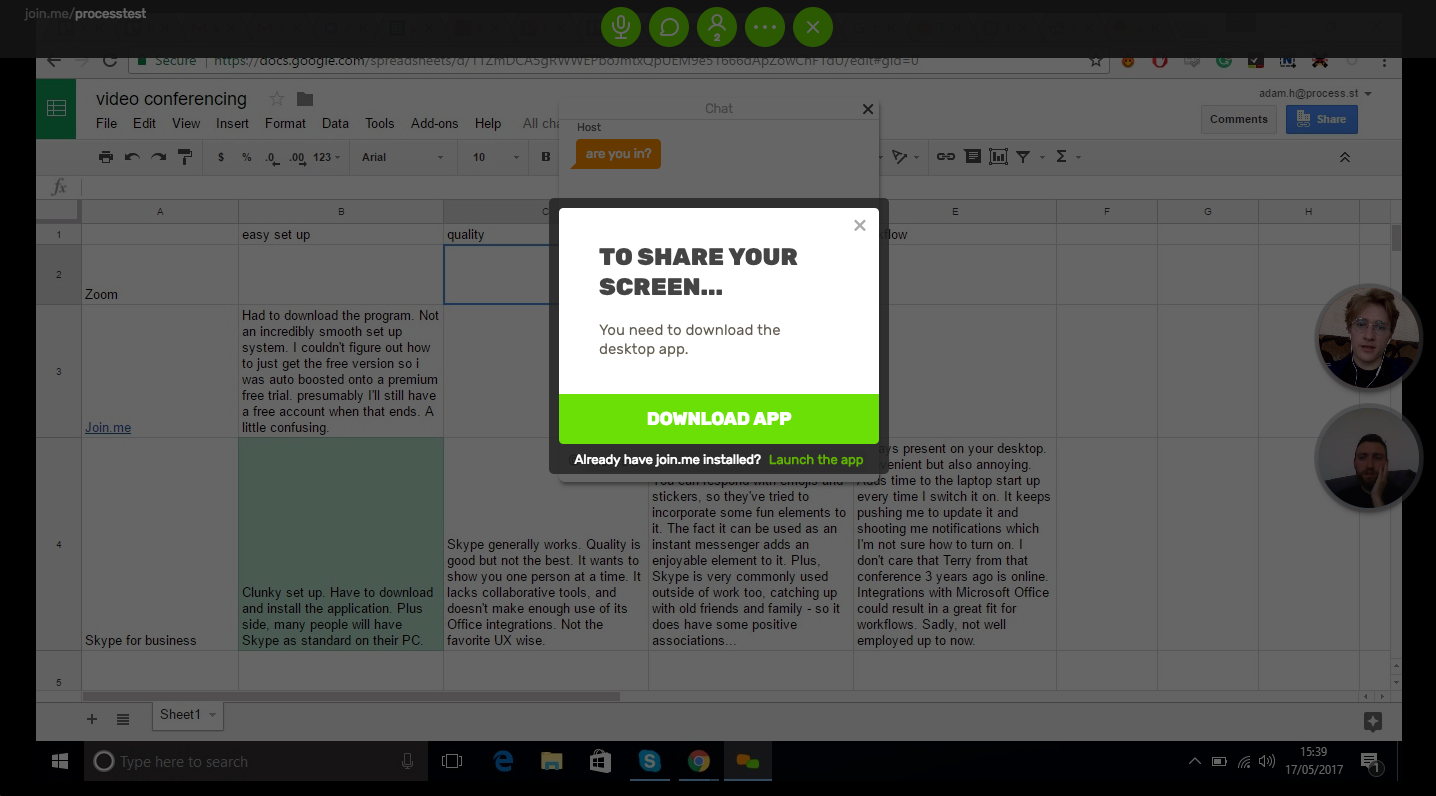The height and width of the screenshot is (796, 1436).
Task: Select the 'easy set up' header cell
Action: coord(341,235)
